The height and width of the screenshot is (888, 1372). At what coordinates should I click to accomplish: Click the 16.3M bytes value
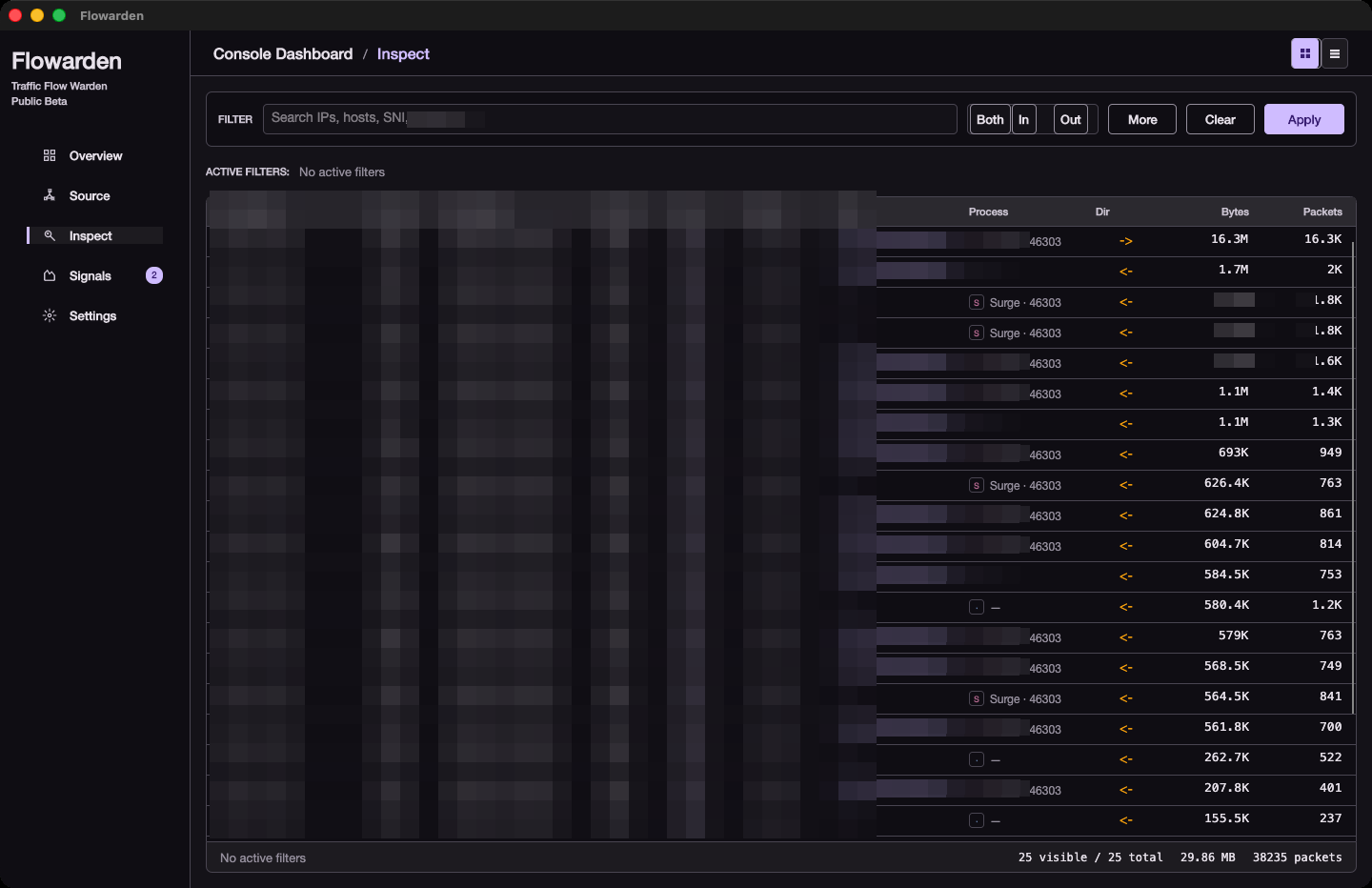click(1229, 239)
